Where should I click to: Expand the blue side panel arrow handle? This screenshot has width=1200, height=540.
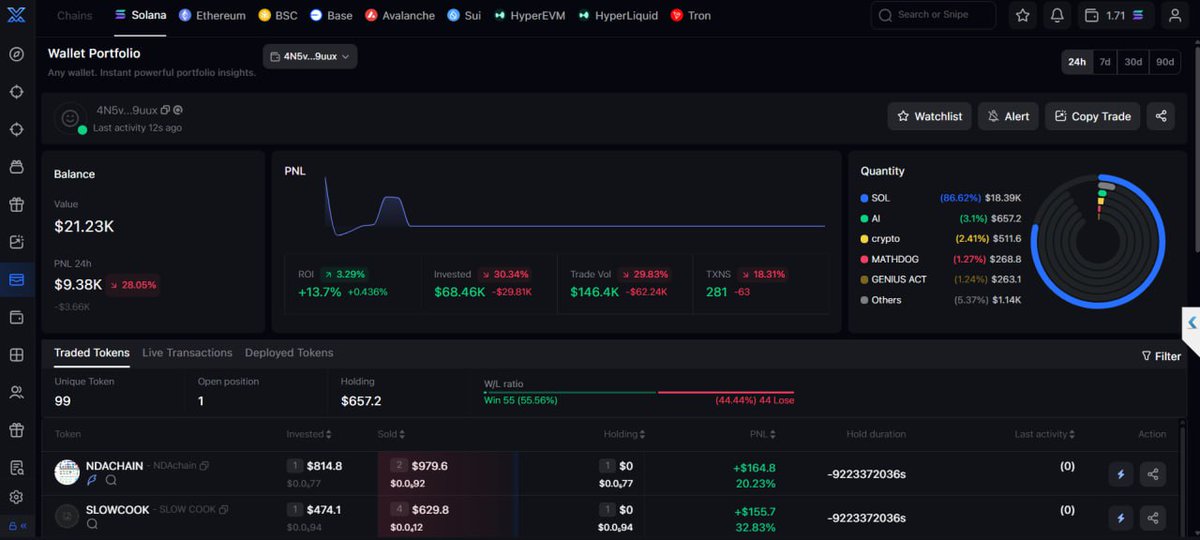(1191, 323)
